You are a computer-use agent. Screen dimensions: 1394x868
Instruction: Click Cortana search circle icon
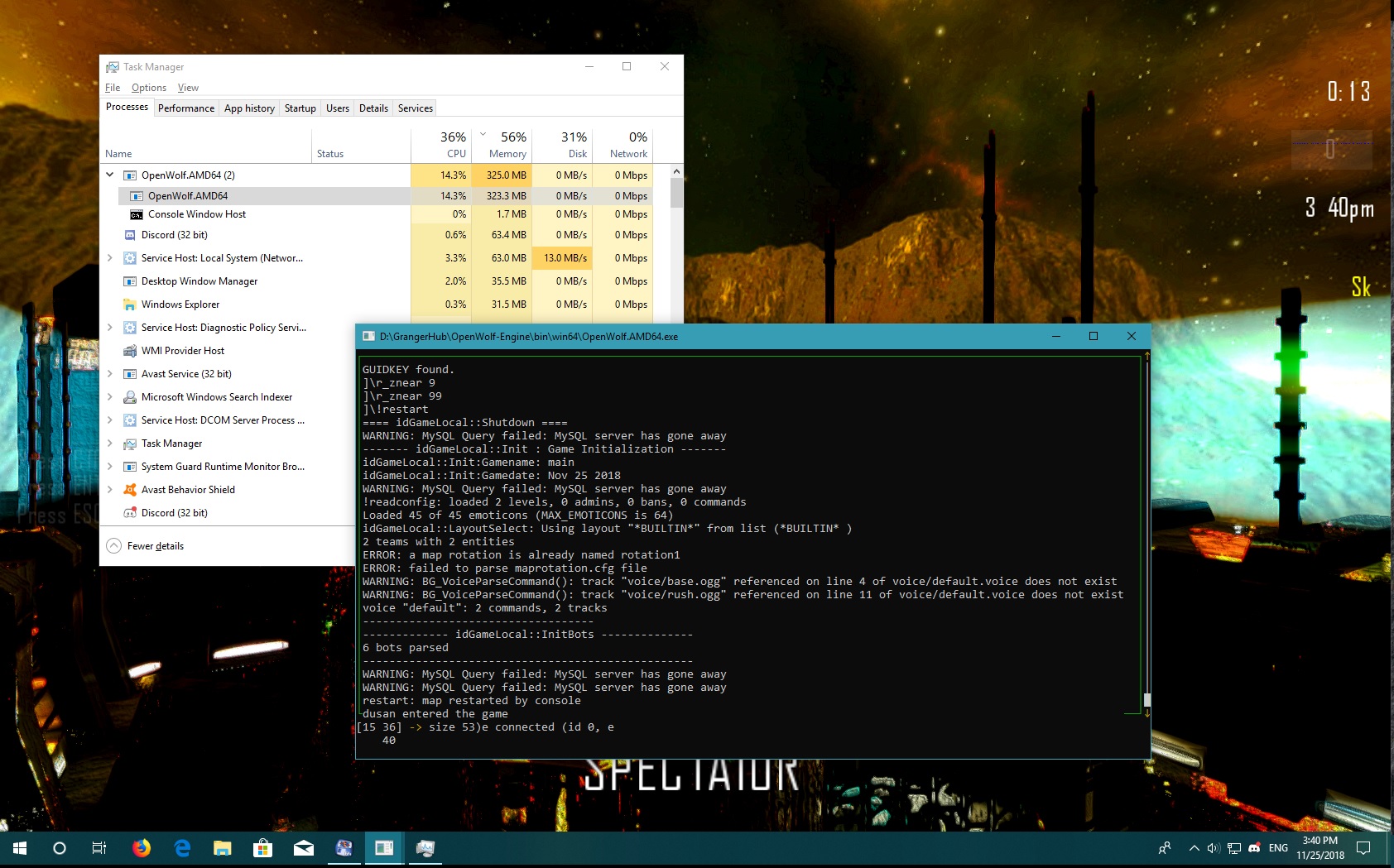[60, 848]
